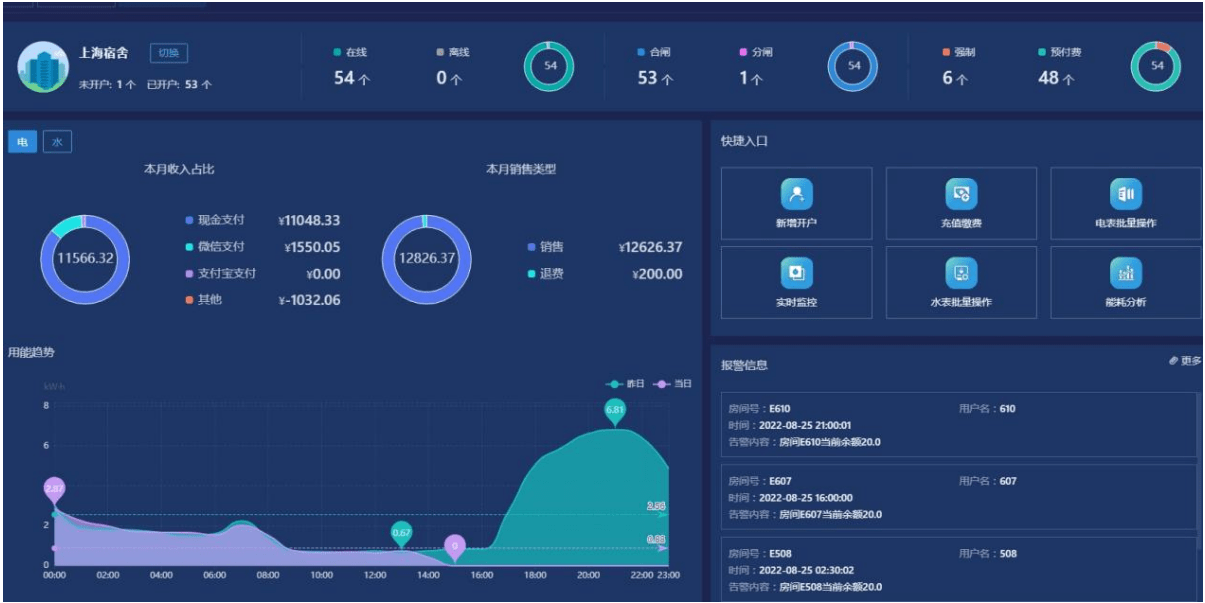Open the 实时监控 icon

796,273
